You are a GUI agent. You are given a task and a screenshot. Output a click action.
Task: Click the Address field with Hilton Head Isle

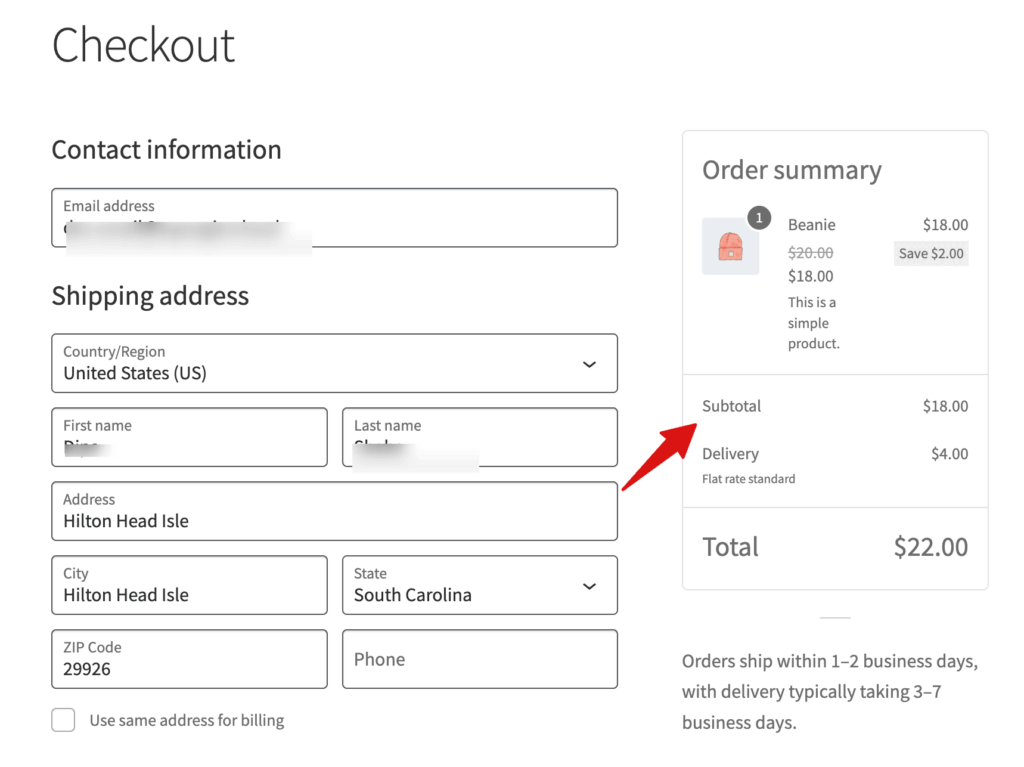(x=334, y=511)
